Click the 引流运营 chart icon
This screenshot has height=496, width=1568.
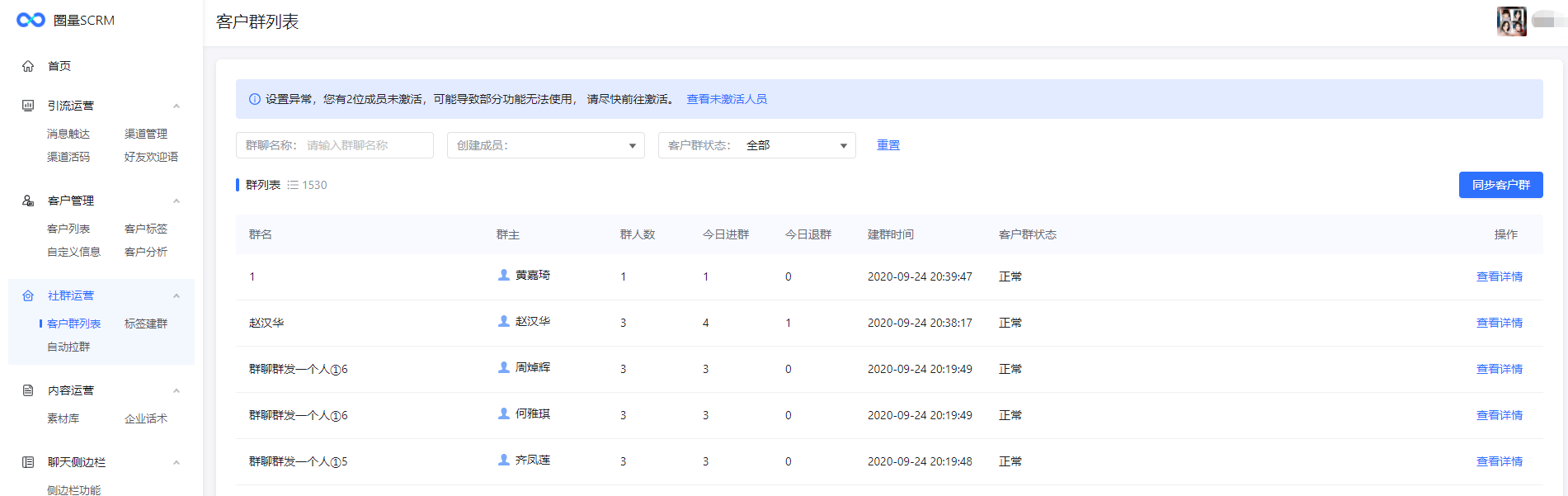(28, 106)
